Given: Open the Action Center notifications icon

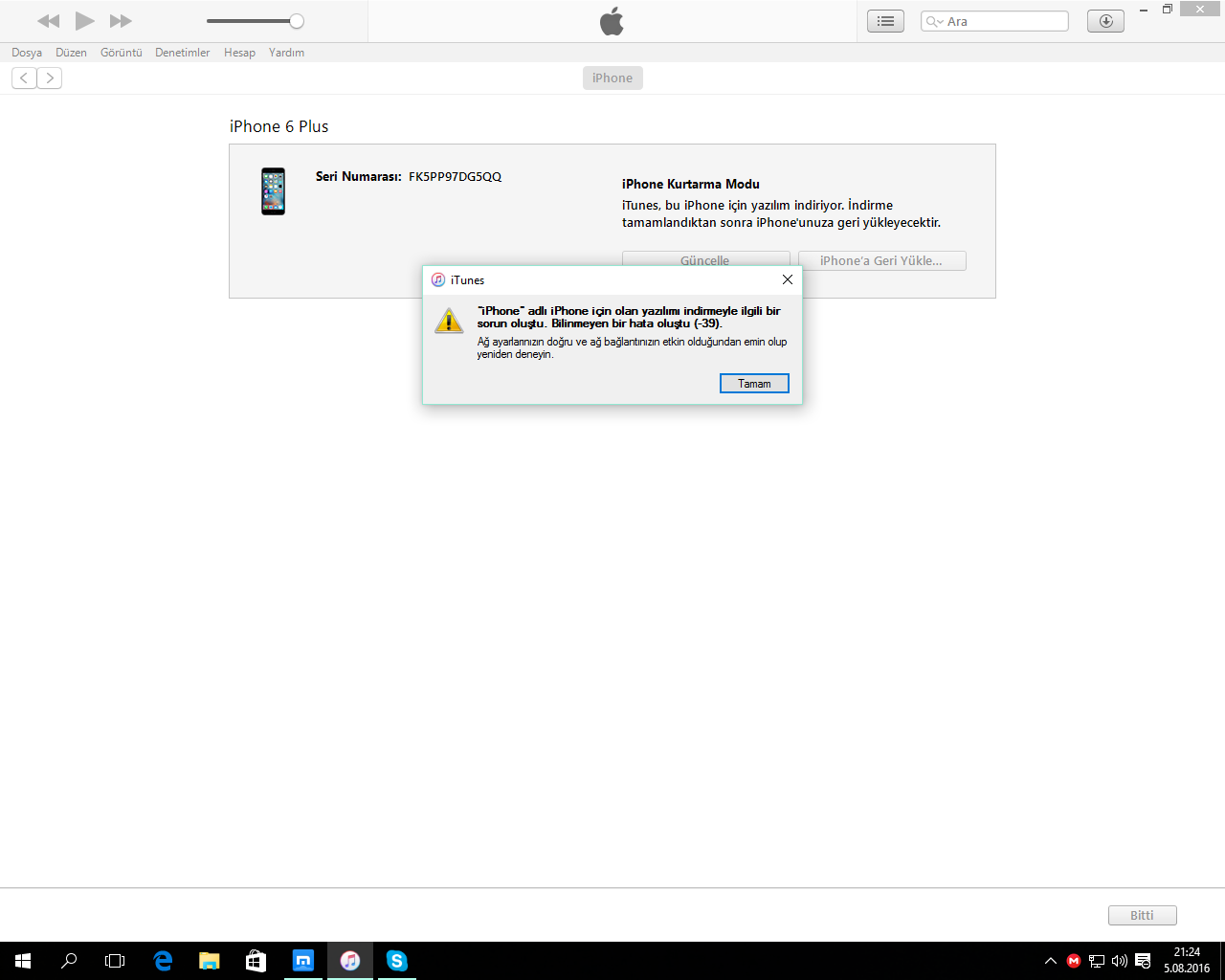Looking at the screenshot, I should point(1143,961).
